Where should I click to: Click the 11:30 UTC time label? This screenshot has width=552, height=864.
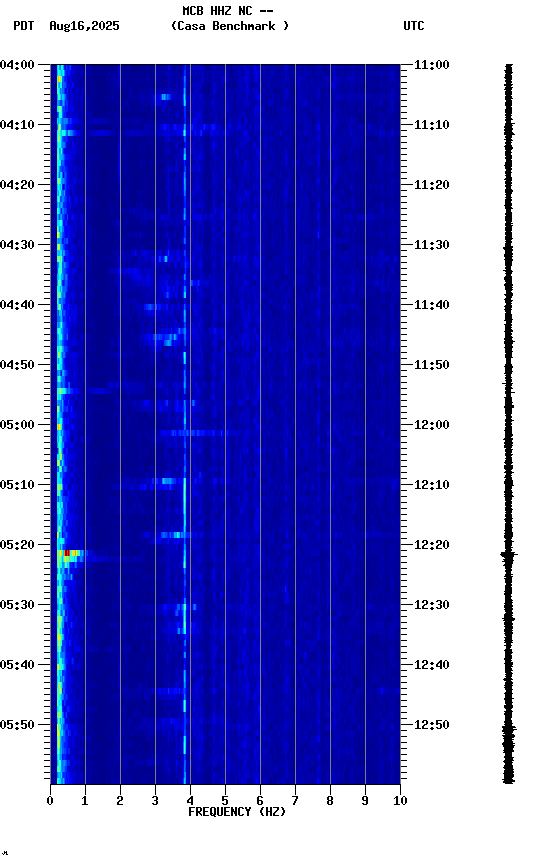pos(431,245)
